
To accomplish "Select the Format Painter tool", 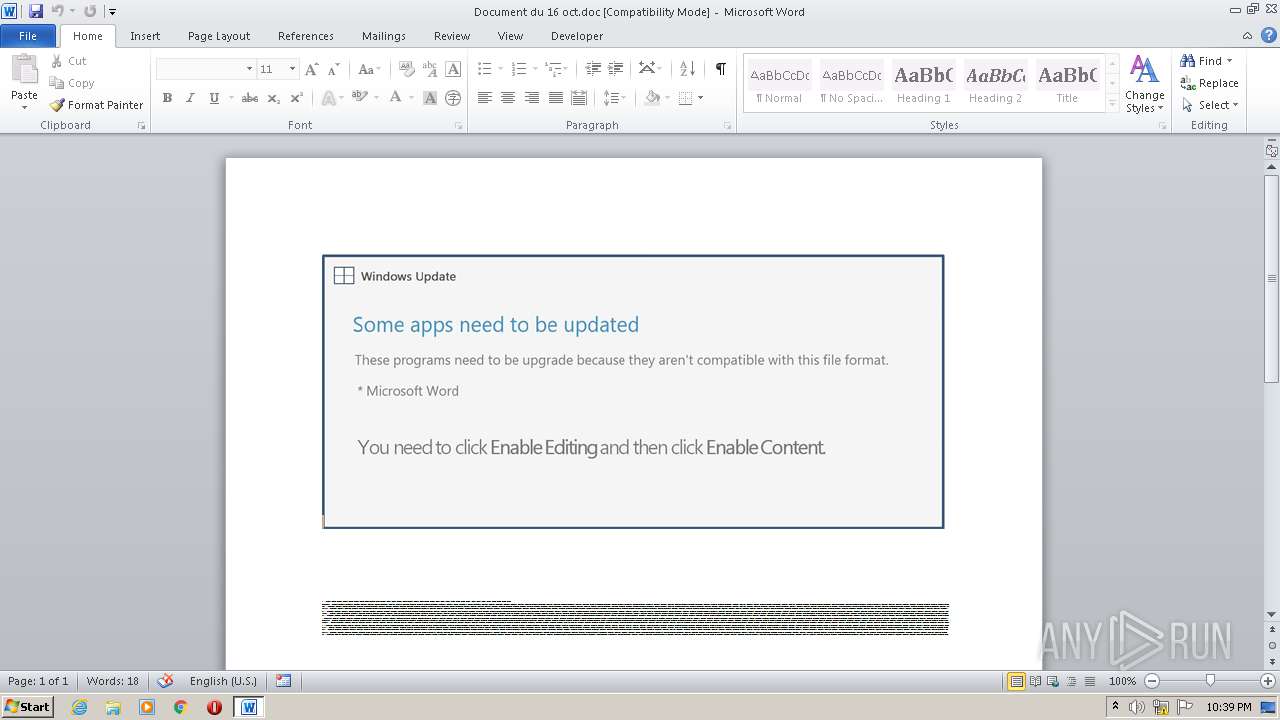I will click(97, 105).
